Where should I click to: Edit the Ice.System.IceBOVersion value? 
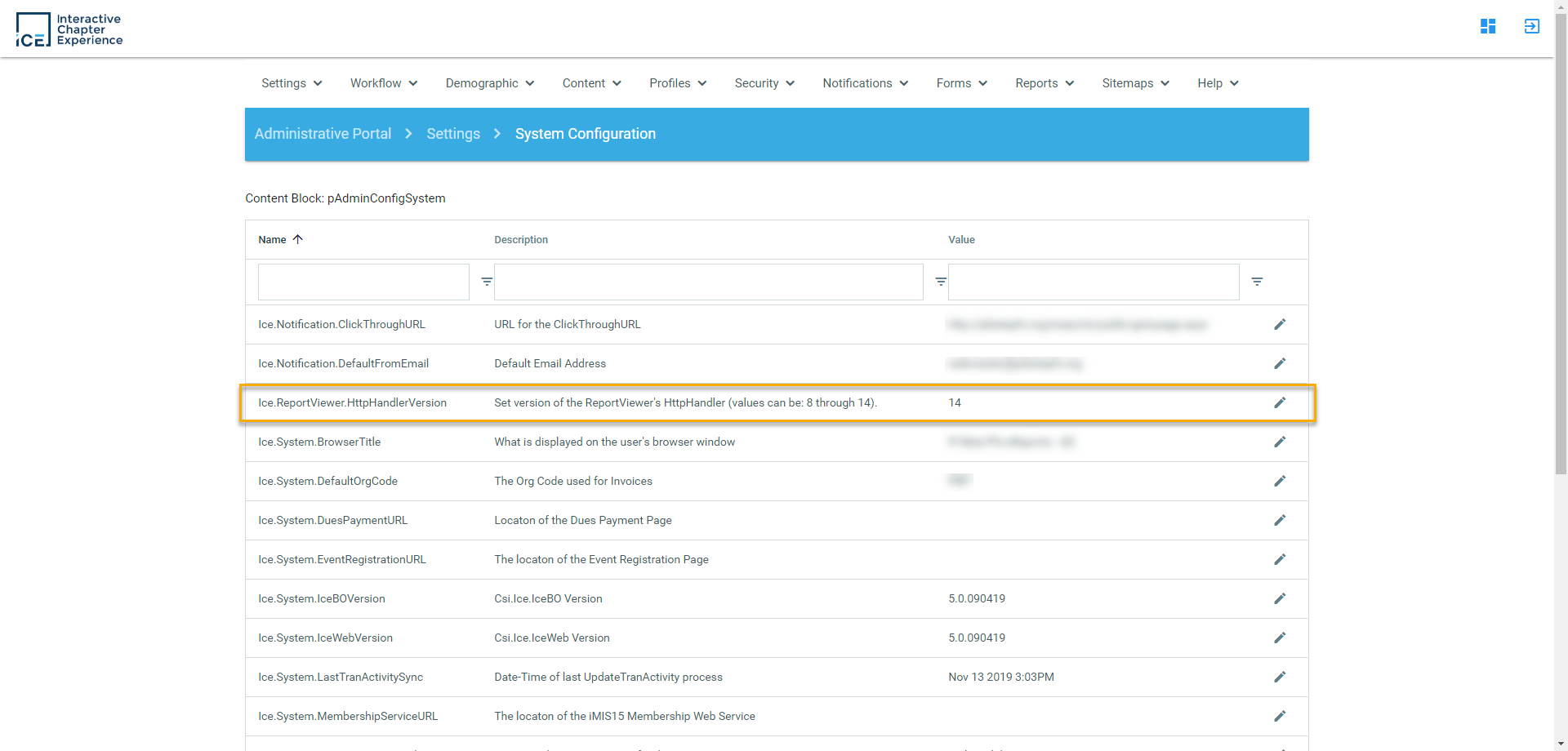pos(1279,598)
